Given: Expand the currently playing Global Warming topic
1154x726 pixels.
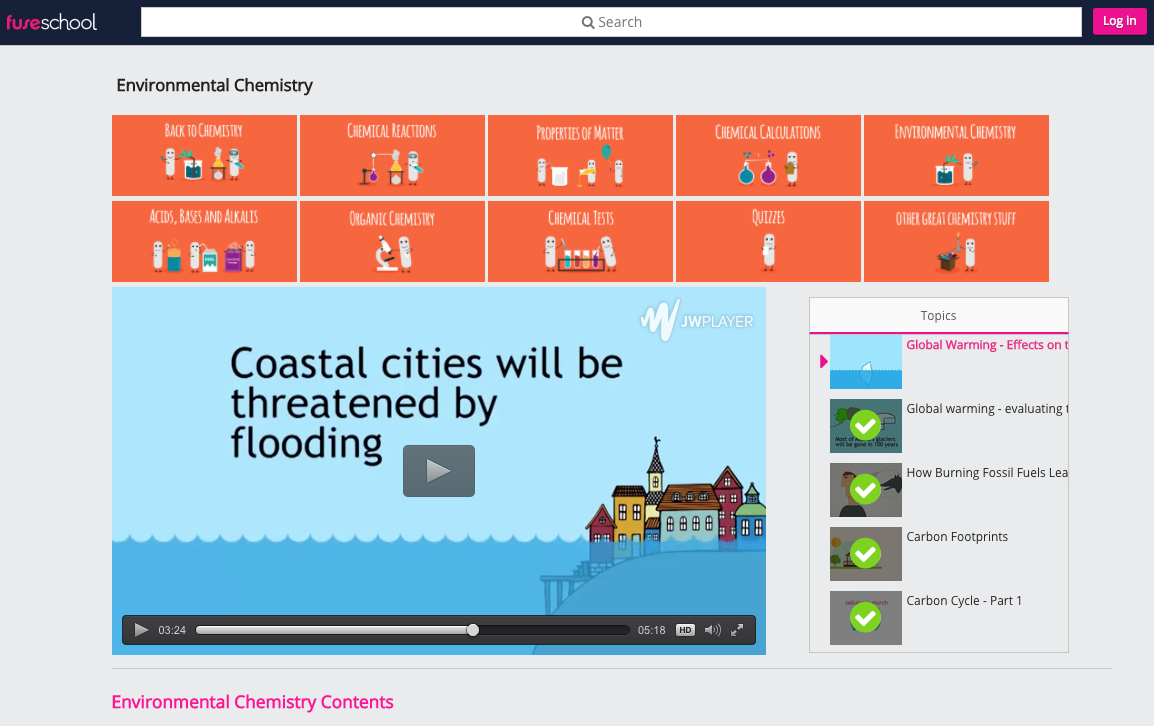Looking at the screenshot, I should pos(823,360).
